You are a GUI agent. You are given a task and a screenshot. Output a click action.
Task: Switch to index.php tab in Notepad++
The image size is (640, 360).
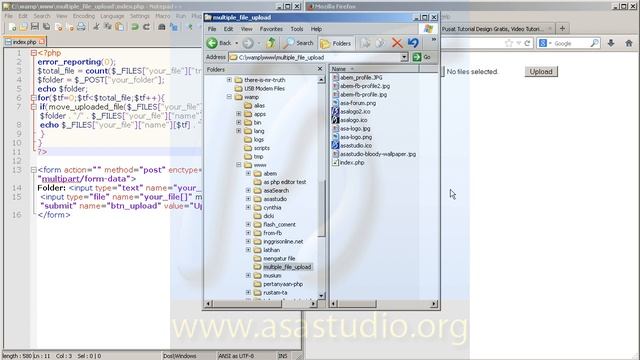[24, 42]
